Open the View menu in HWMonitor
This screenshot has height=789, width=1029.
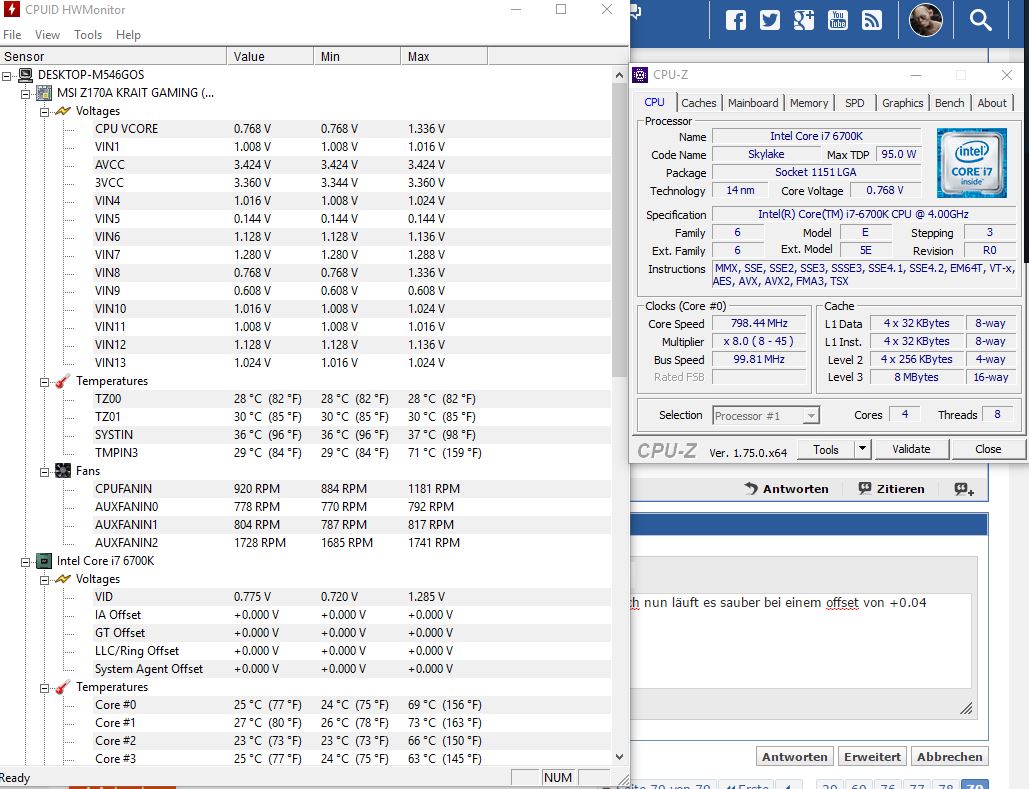[x=47, y=35]
